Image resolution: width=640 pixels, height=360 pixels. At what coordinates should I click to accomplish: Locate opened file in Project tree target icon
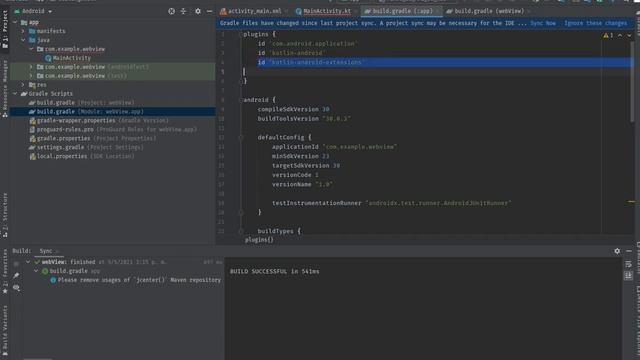point(171,11)
